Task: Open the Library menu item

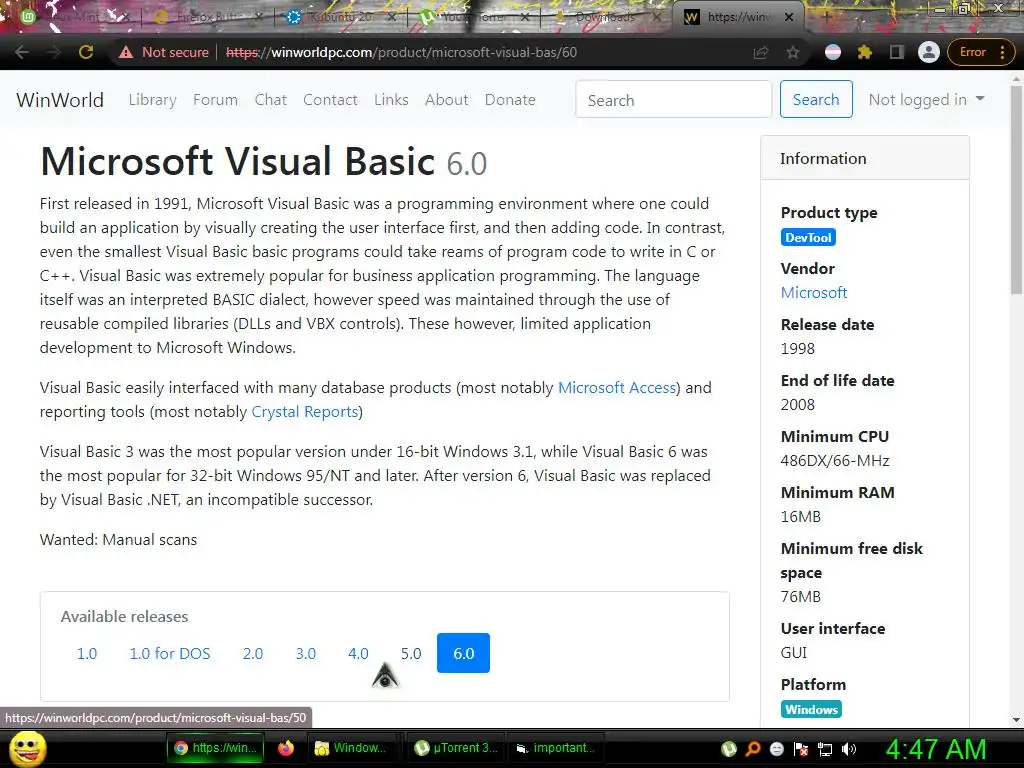Action: (152, 100)
